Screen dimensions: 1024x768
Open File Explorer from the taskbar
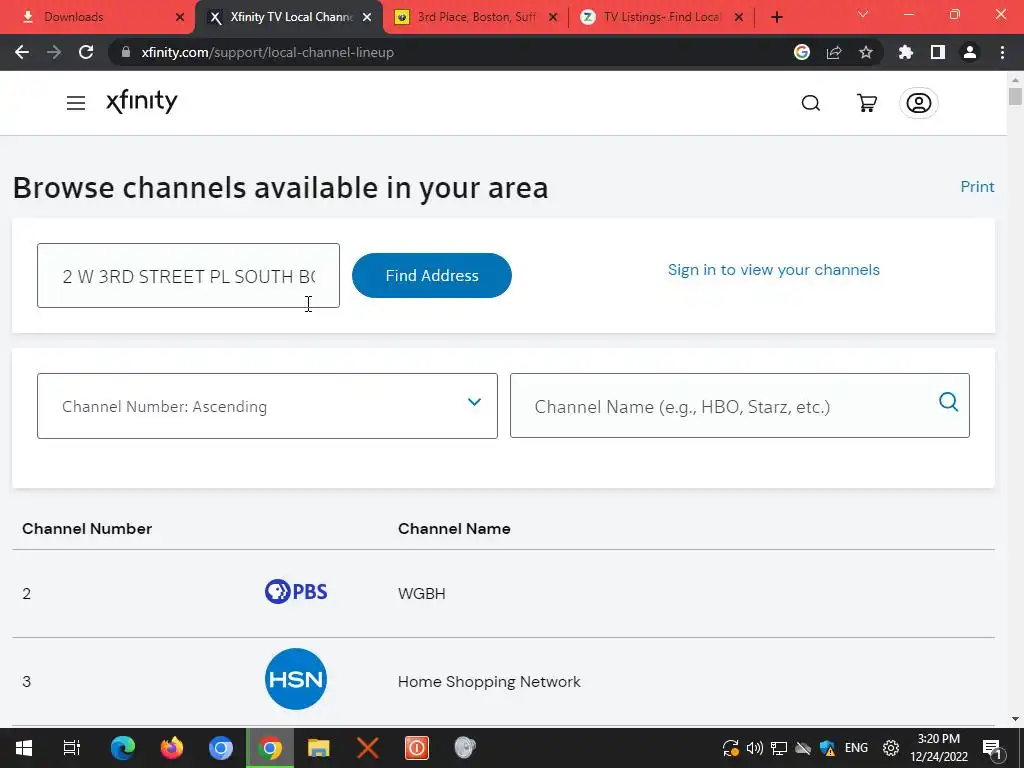pos(319,748)
